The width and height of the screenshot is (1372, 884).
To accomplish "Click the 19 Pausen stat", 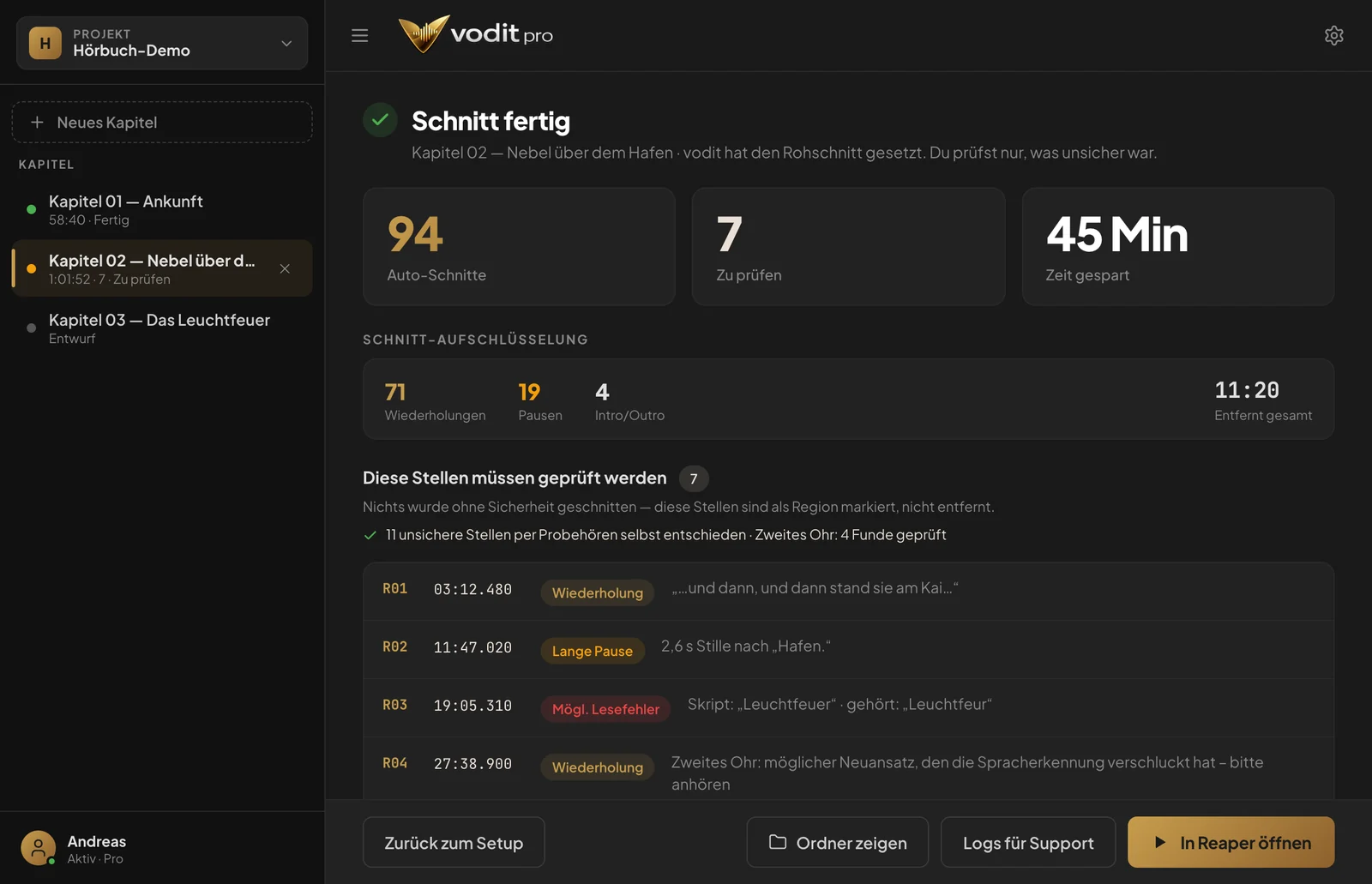I will tap(540, 400).
